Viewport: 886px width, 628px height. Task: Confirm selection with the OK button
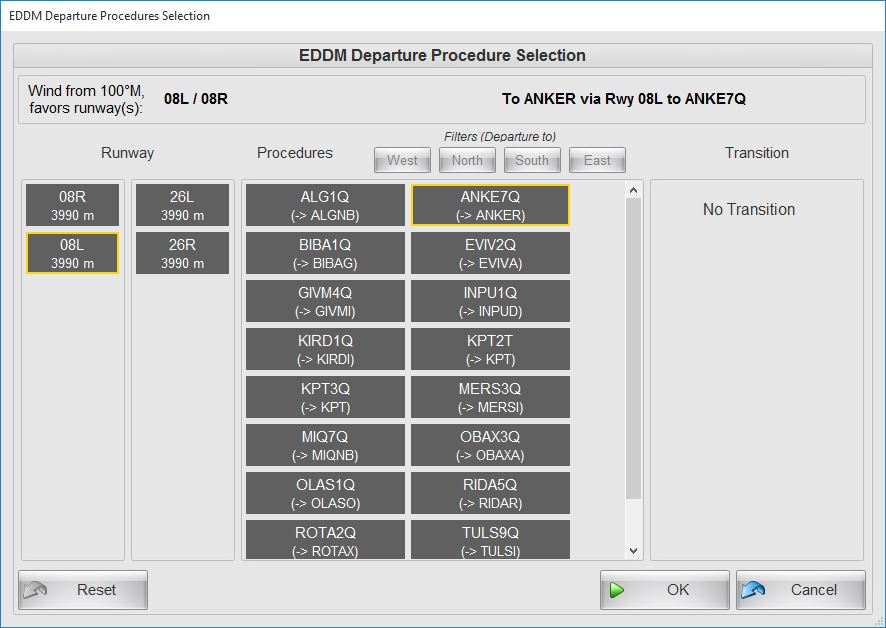(664, 590)
